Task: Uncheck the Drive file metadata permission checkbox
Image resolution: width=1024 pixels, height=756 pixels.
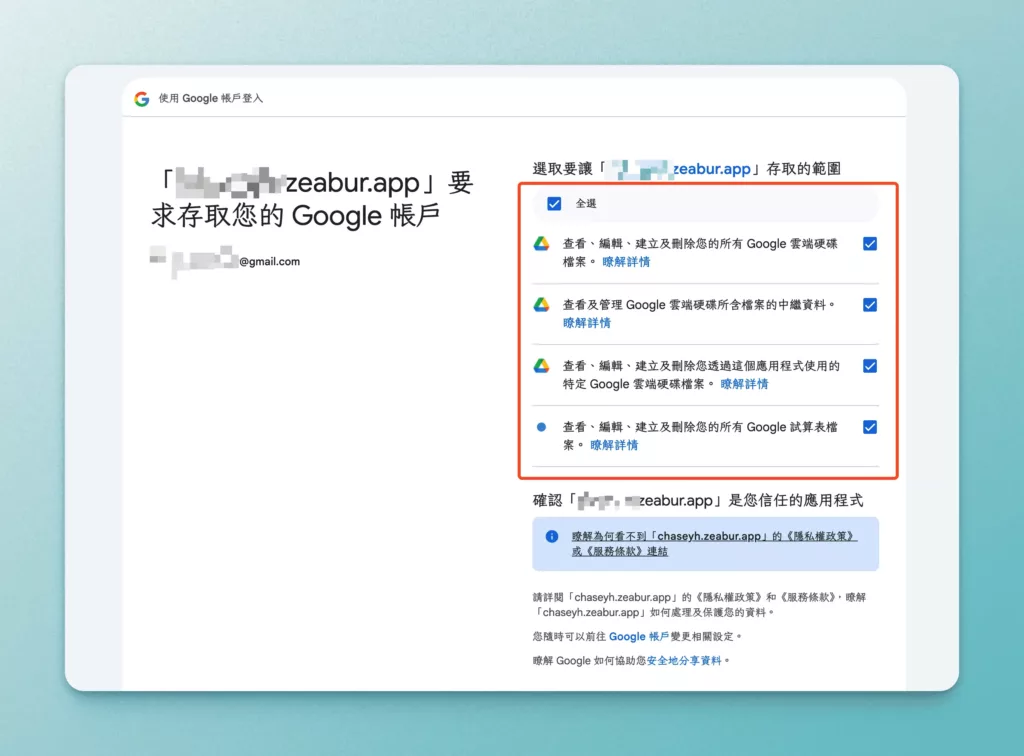Action: pos(870,305)
